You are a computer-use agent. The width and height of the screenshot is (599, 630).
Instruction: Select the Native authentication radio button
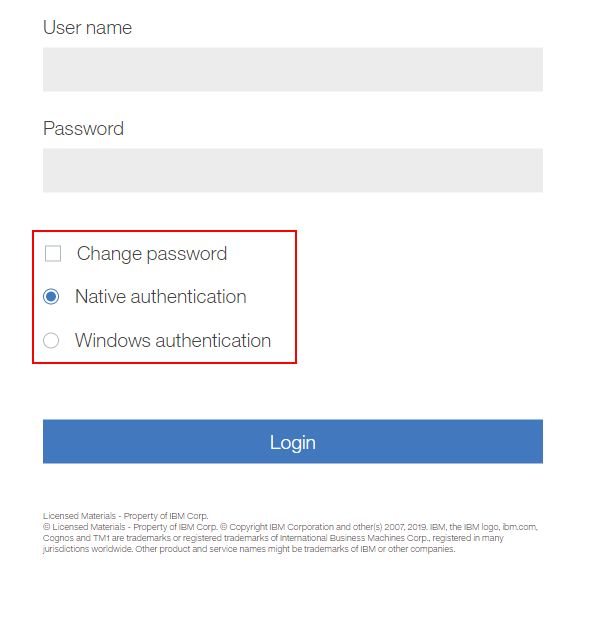pyautogui.click(x=51, y=297)
